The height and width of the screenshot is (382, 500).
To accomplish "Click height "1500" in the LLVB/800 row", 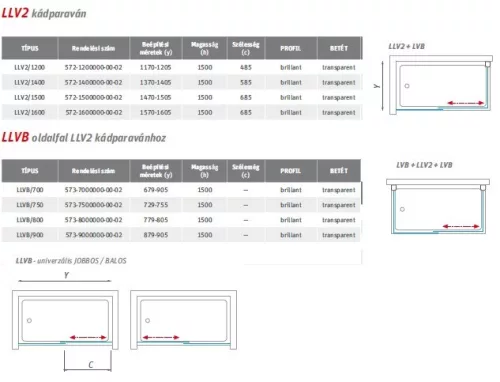I will tap(205, 220).
